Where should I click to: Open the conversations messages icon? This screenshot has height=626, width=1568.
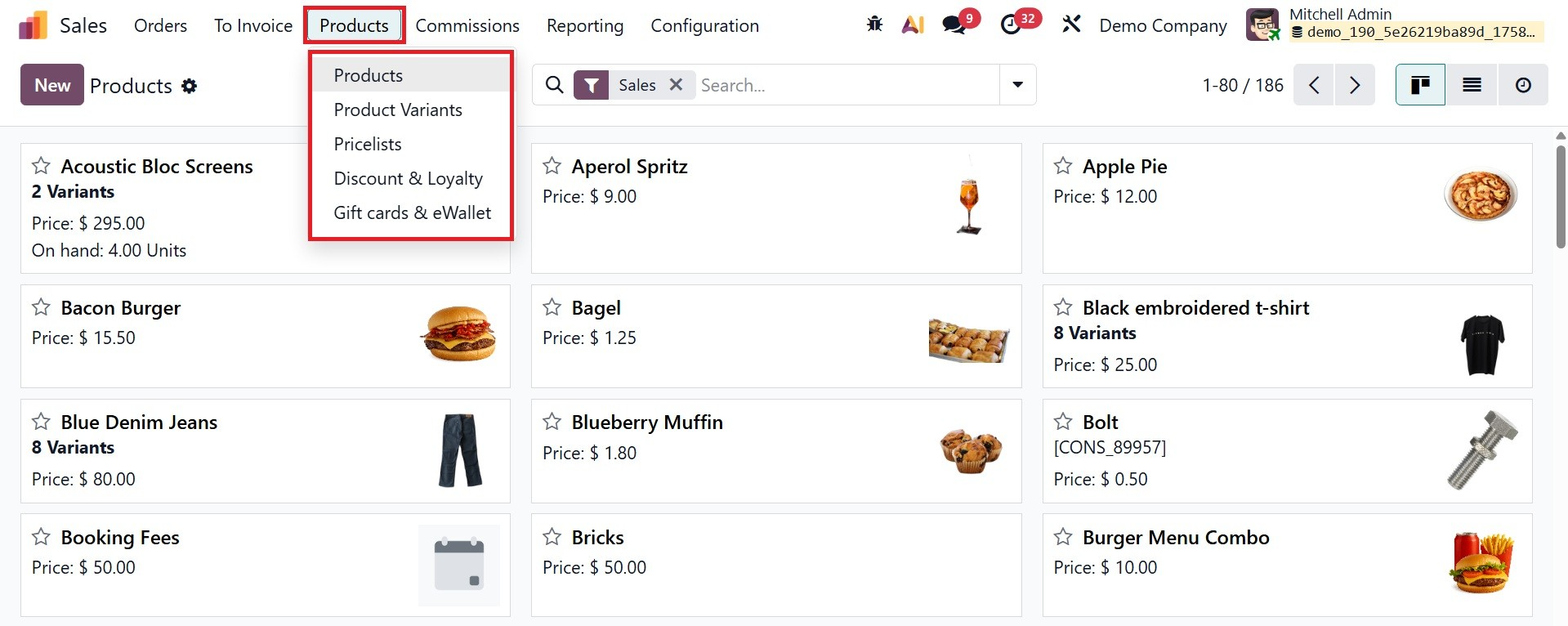[954, 25]
